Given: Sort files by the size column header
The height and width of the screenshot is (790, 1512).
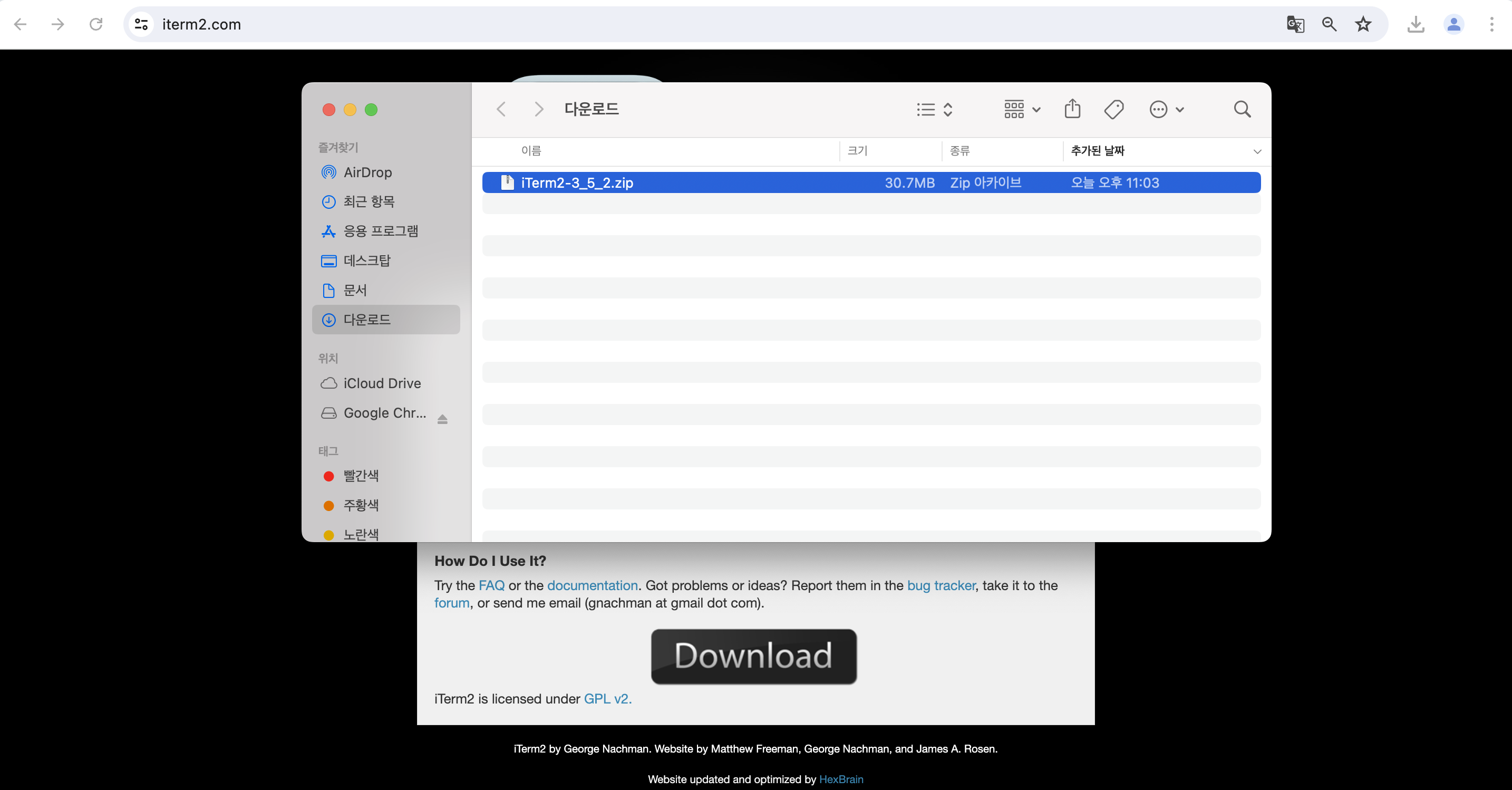Looking at the screenshot, I should point(858,151).
